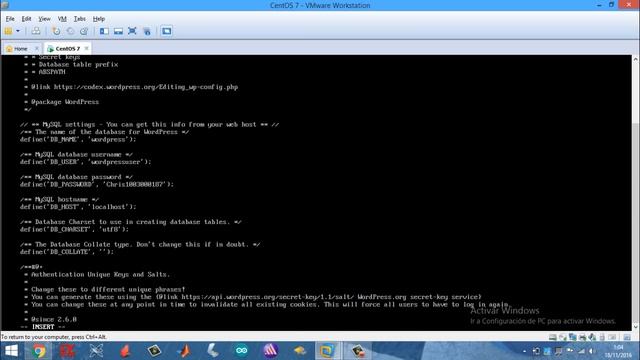Open the VM menu
640x360 pixels.
[x=62, y=19]
